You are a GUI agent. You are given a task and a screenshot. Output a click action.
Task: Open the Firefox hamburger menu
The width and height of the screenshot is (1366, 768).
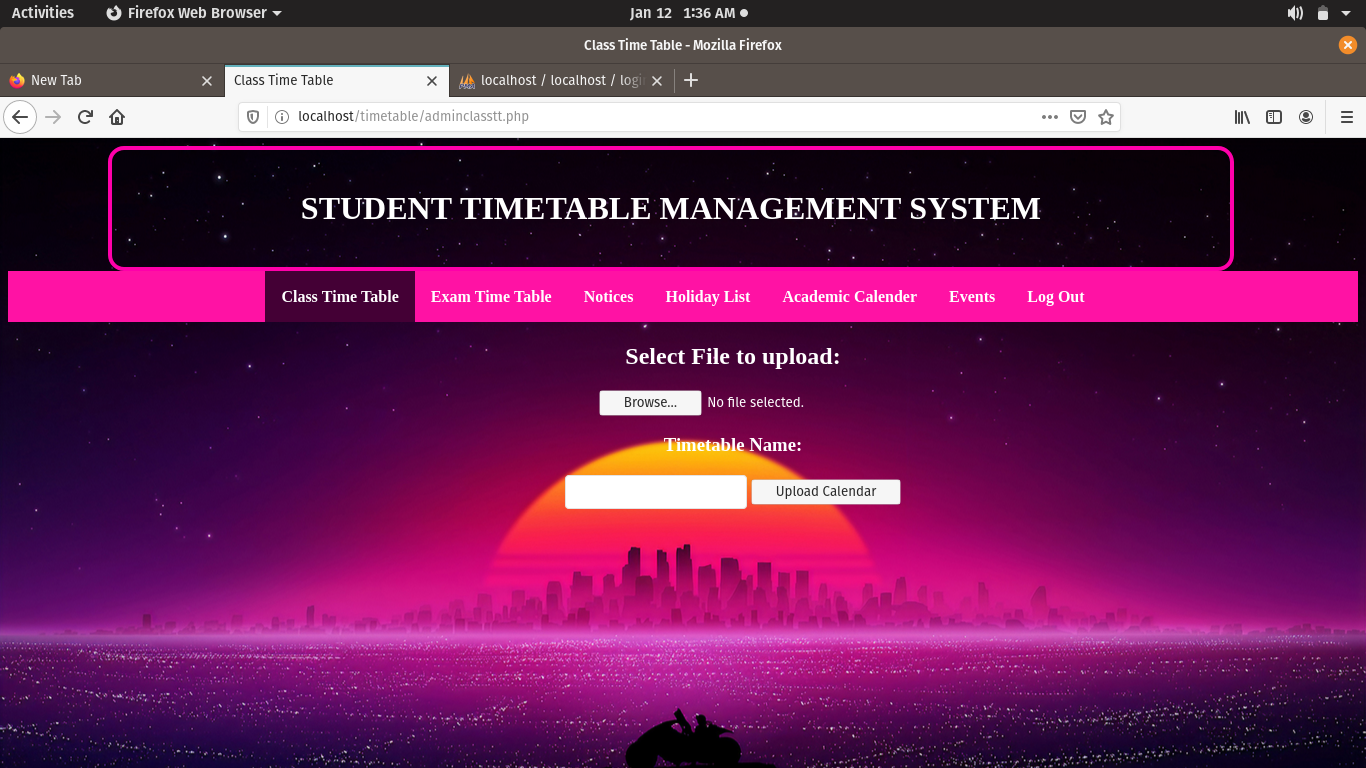click(x=1347, y=117)
